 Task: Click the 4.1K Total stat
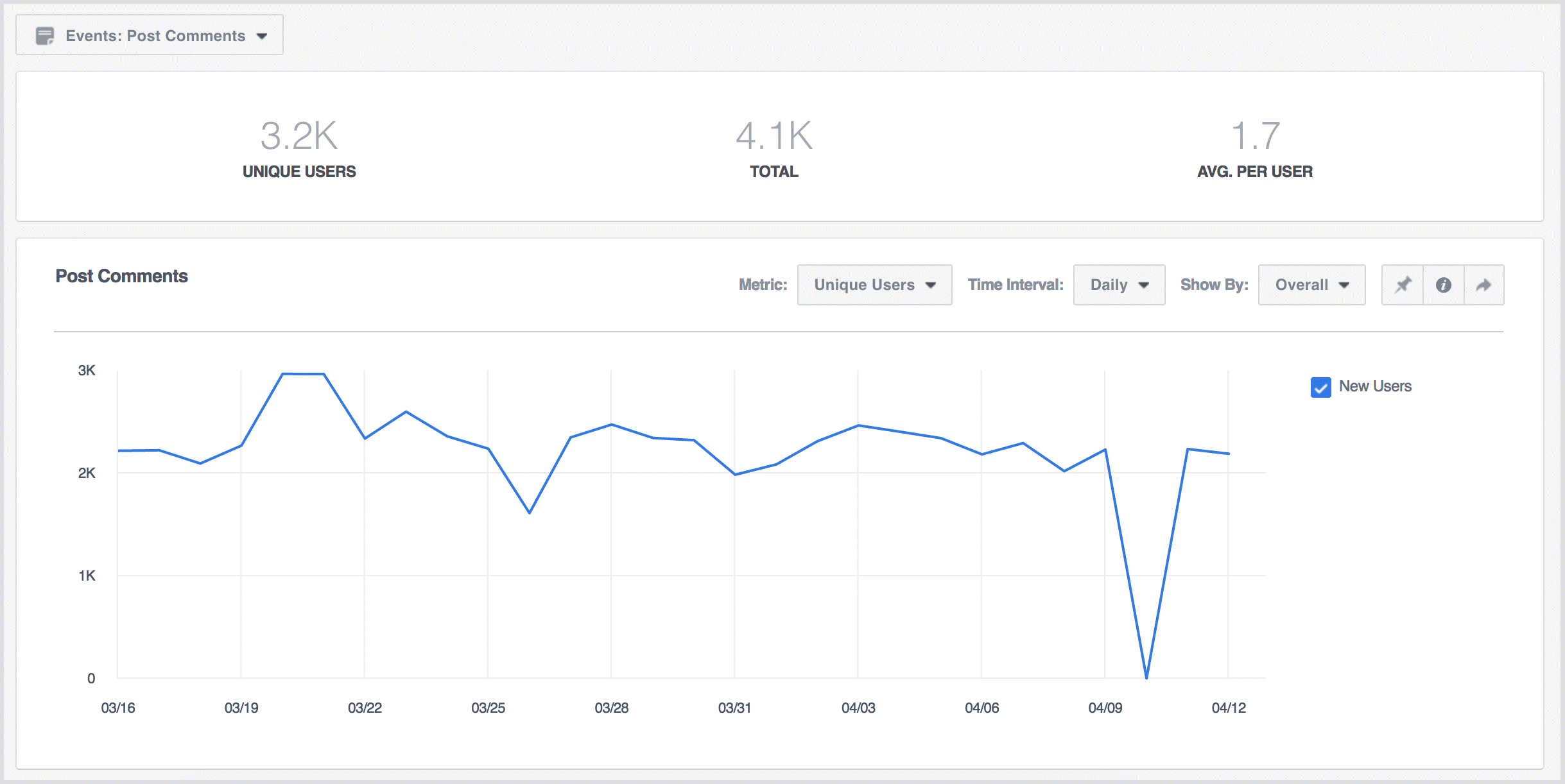click(x=774, y=136)
